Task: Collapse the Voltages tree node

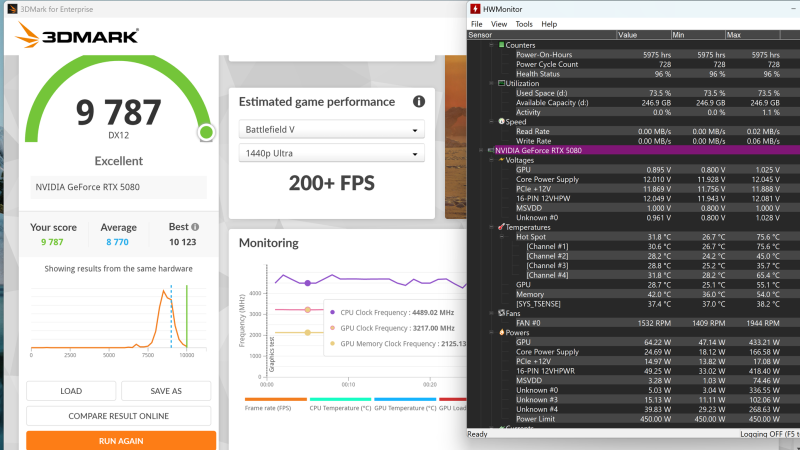Action: click(x=492, y=160)
